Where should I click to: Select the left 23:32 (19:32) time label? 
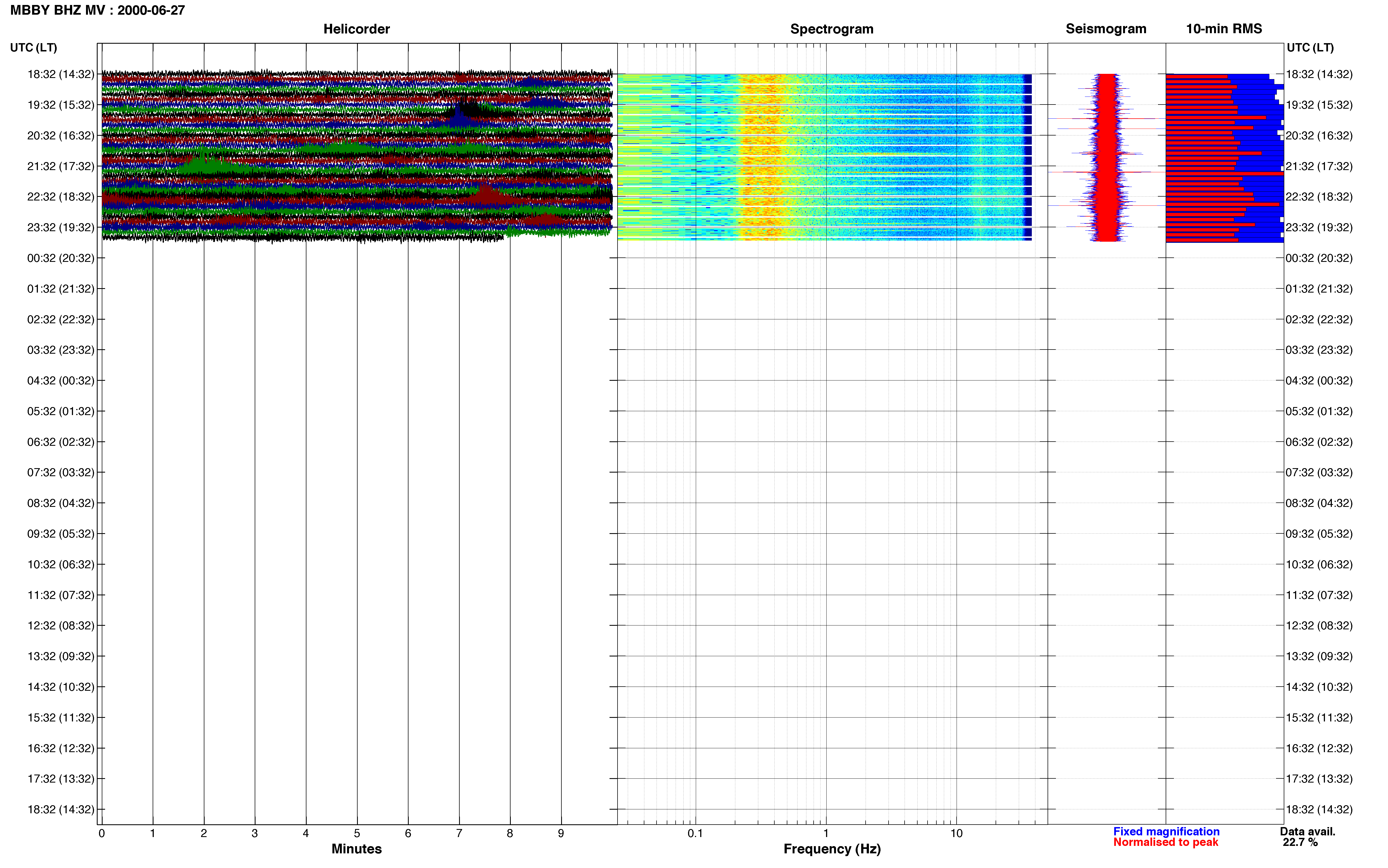tap(61, 227)
